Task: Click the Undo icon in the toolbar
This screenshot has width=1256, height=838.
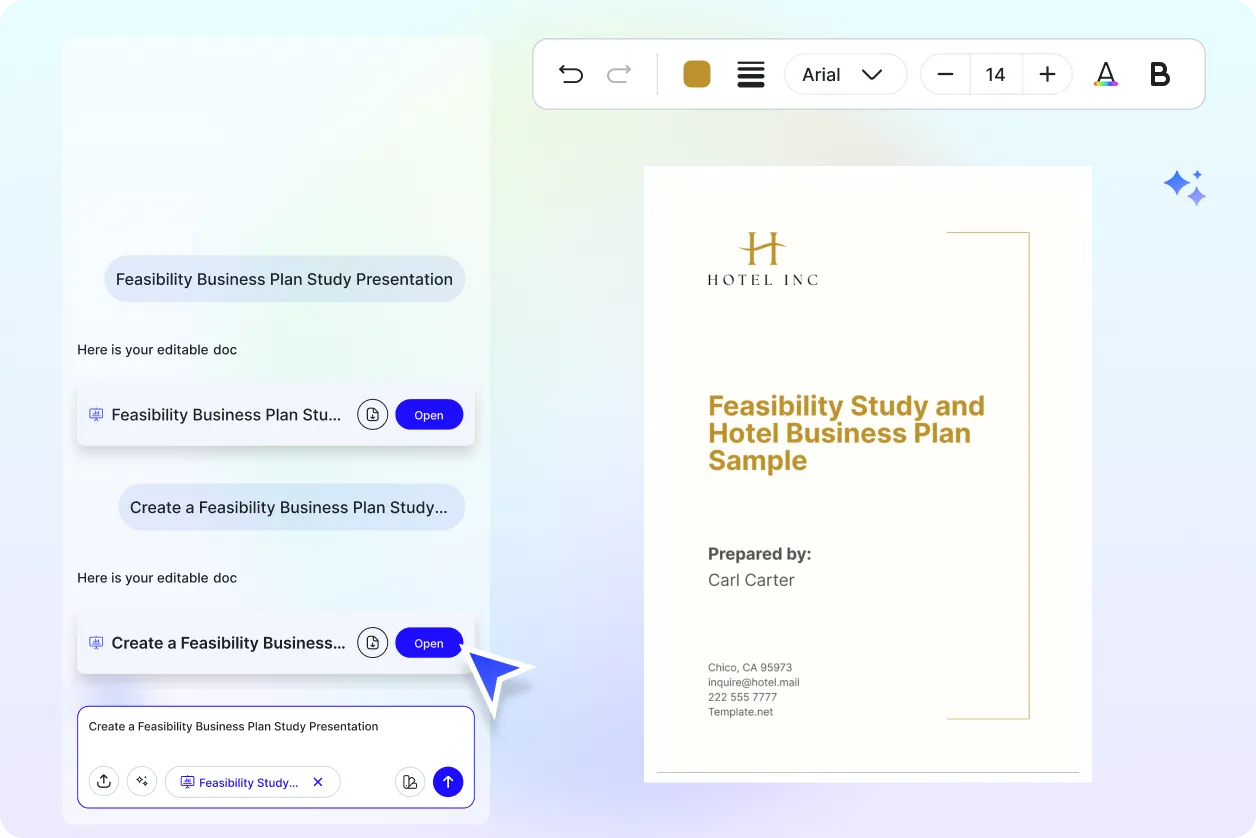Action: pyautogui.click(x=570, y=74)
